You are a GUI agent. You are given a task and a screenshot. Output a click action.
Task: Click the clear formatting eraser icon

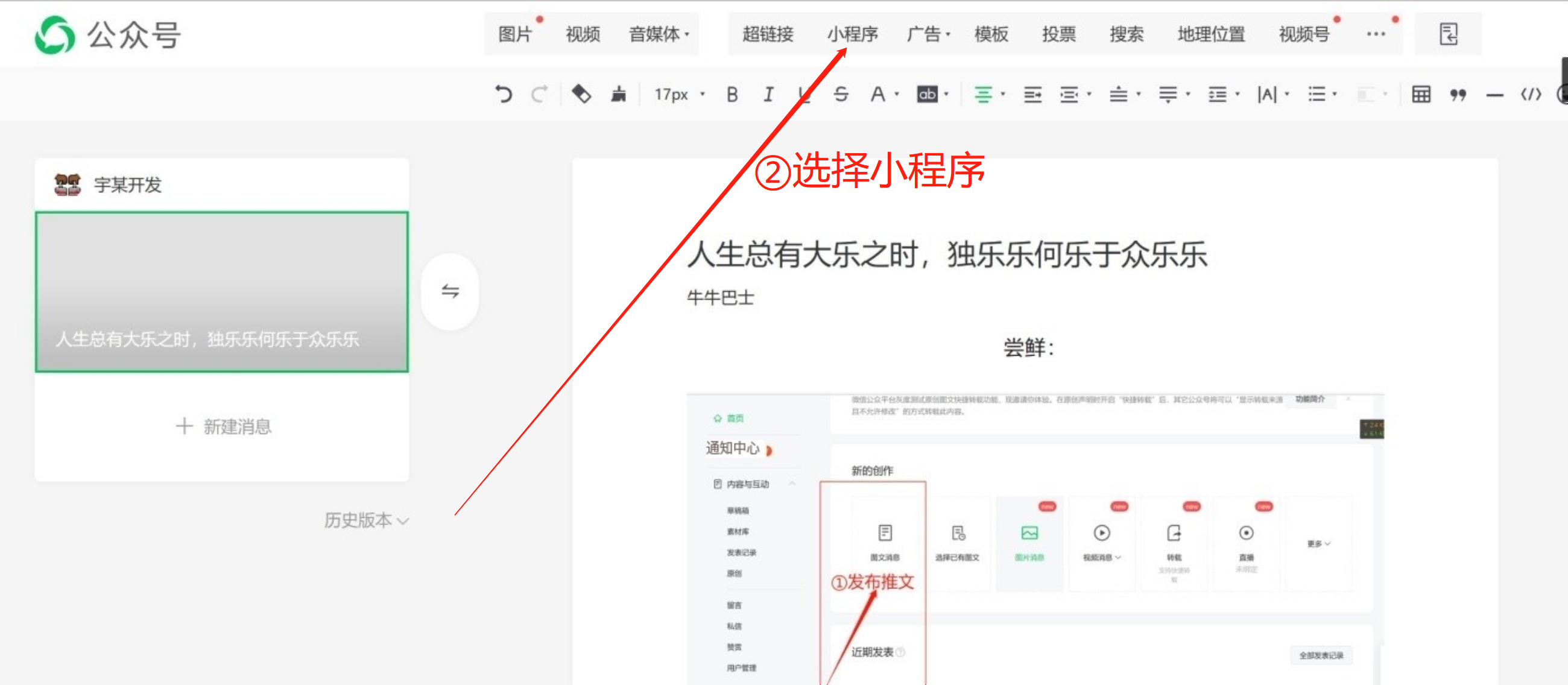click(x=581, y=94)
